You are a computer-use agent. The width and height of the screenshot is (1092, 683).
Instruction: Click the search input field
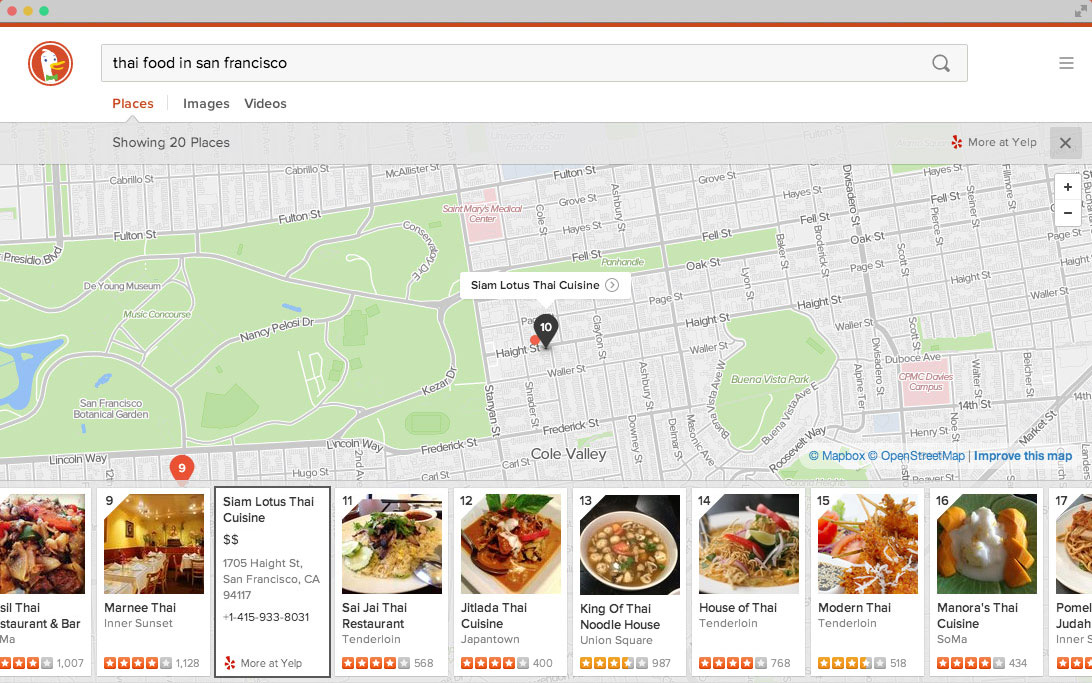pos(534,63)
